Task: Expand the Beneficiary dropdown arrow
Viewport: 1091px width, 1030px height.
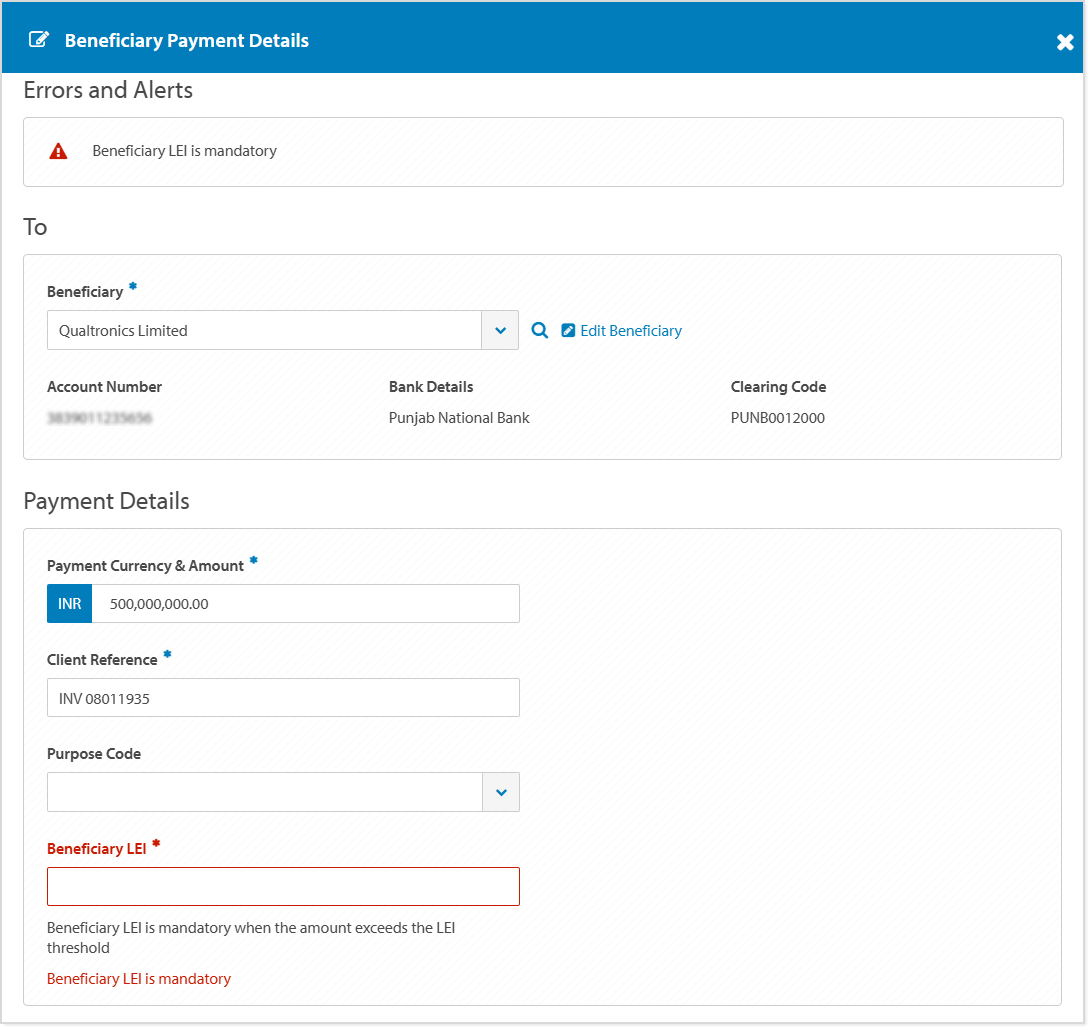Action: (500, 331)
